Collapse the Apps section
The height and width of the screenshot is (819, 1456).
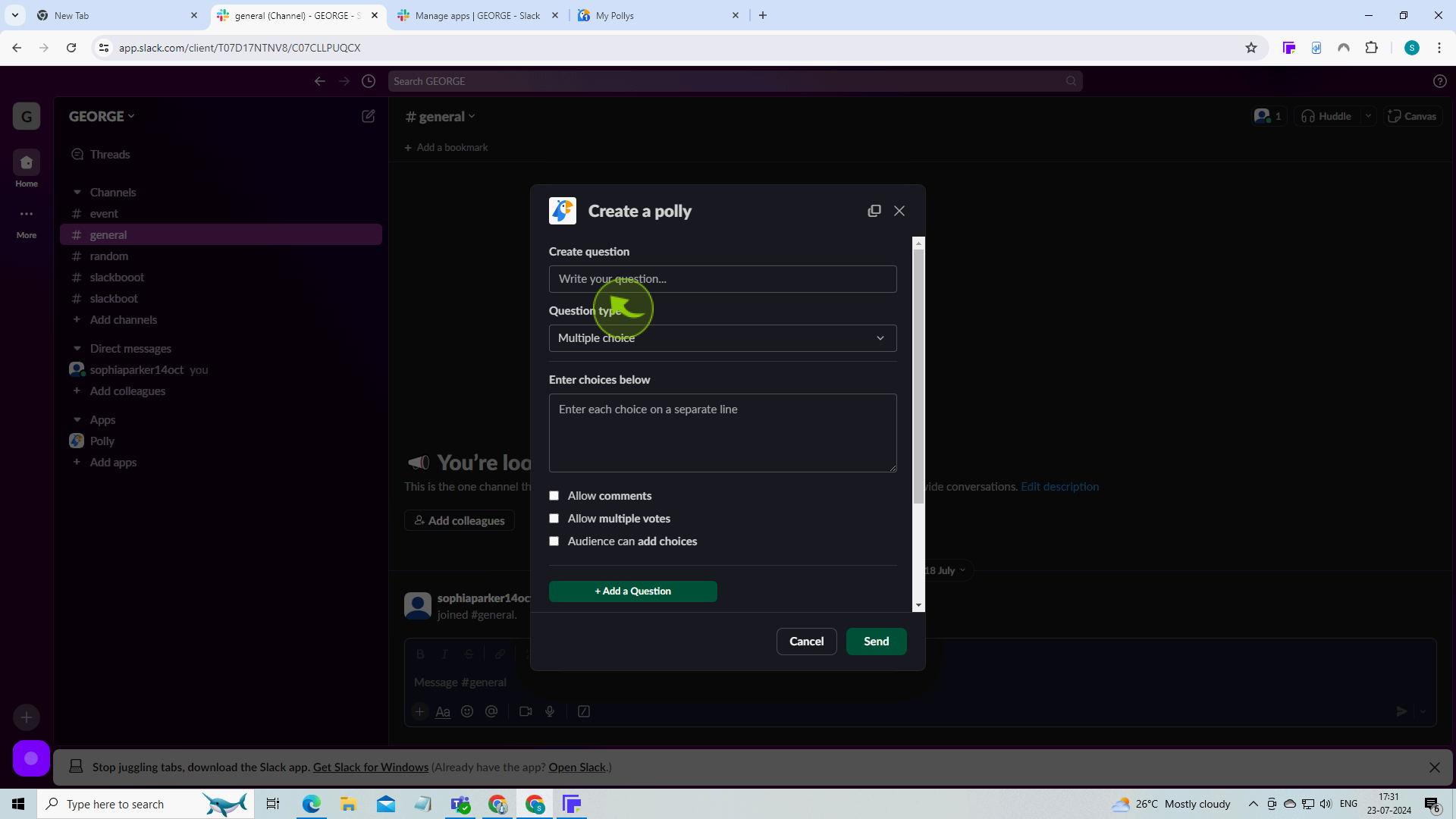(77, 420)
